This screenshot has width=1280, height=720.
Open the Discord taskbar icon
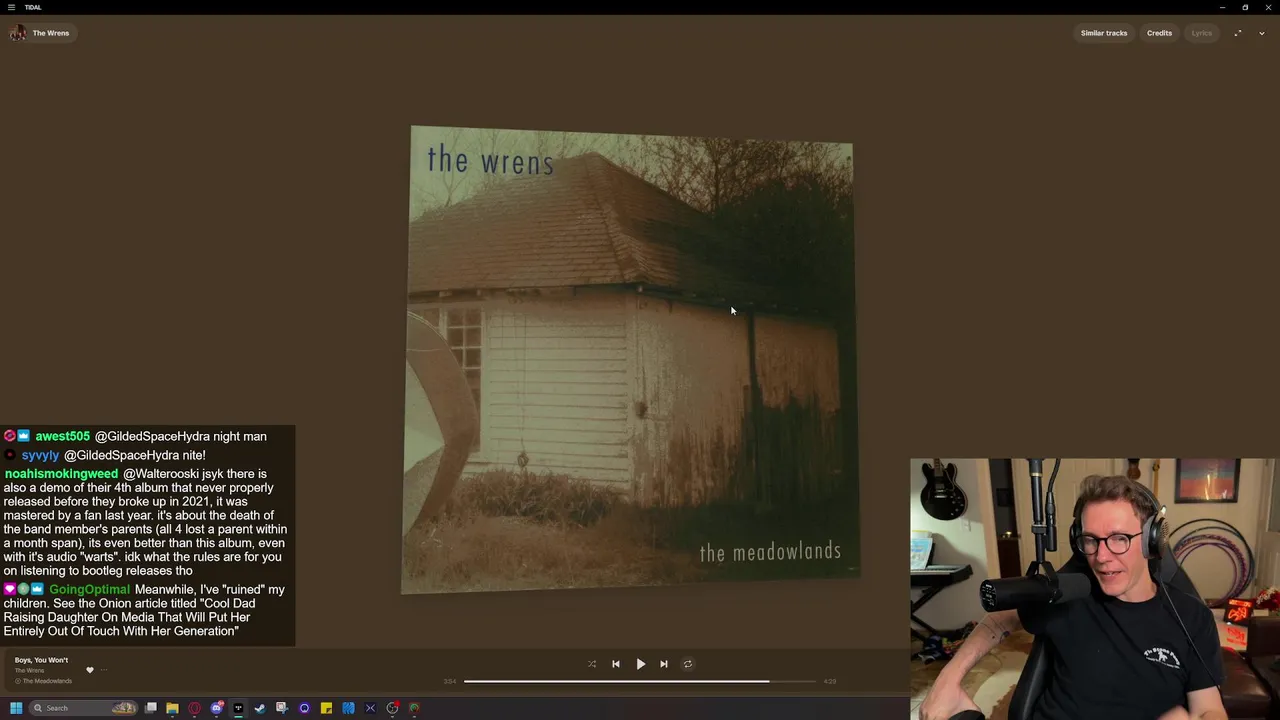click(216, 708)
